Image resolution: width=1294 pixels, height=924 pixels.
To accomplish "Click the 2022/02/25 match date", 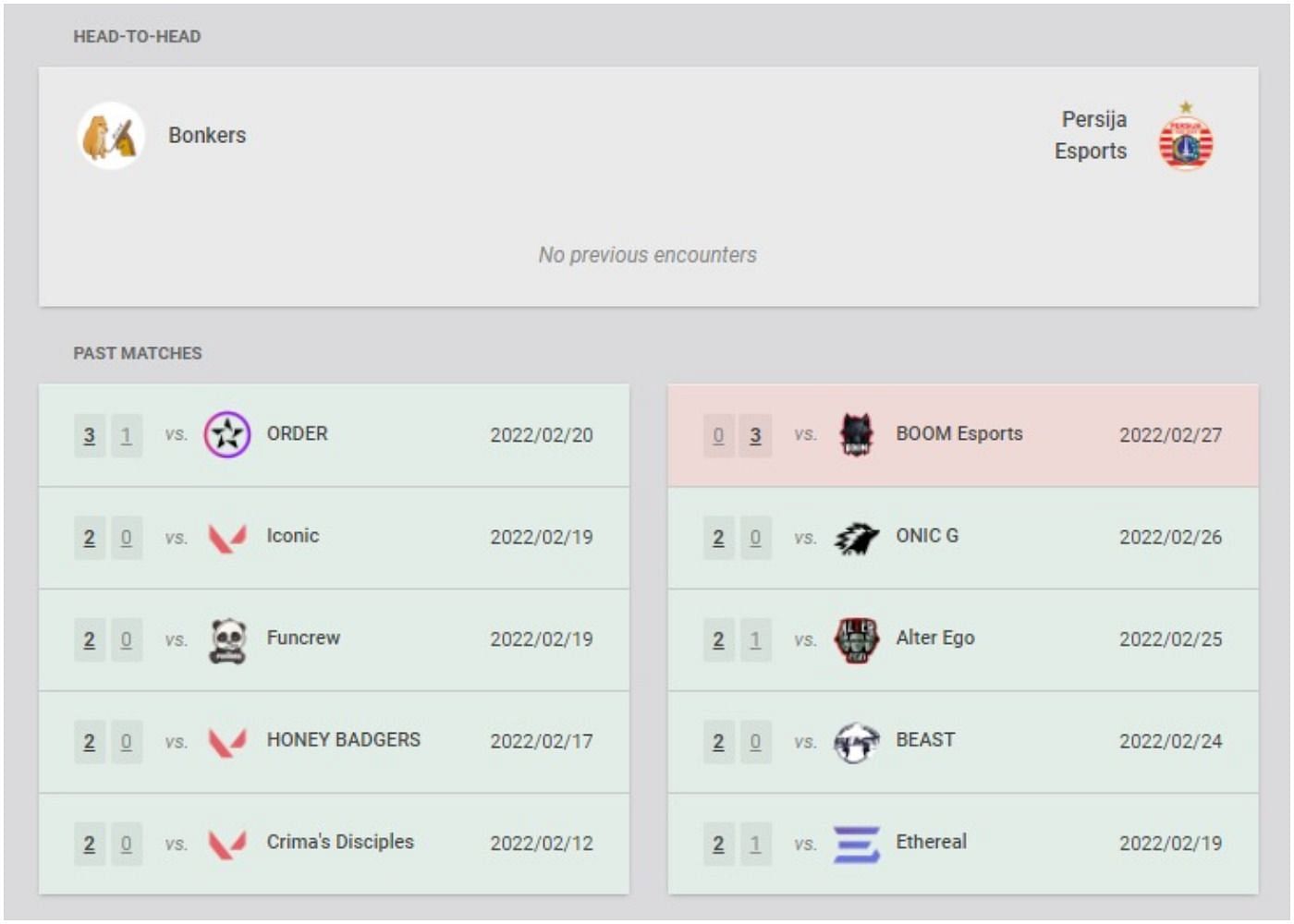I will click(x=1171, y=639).
